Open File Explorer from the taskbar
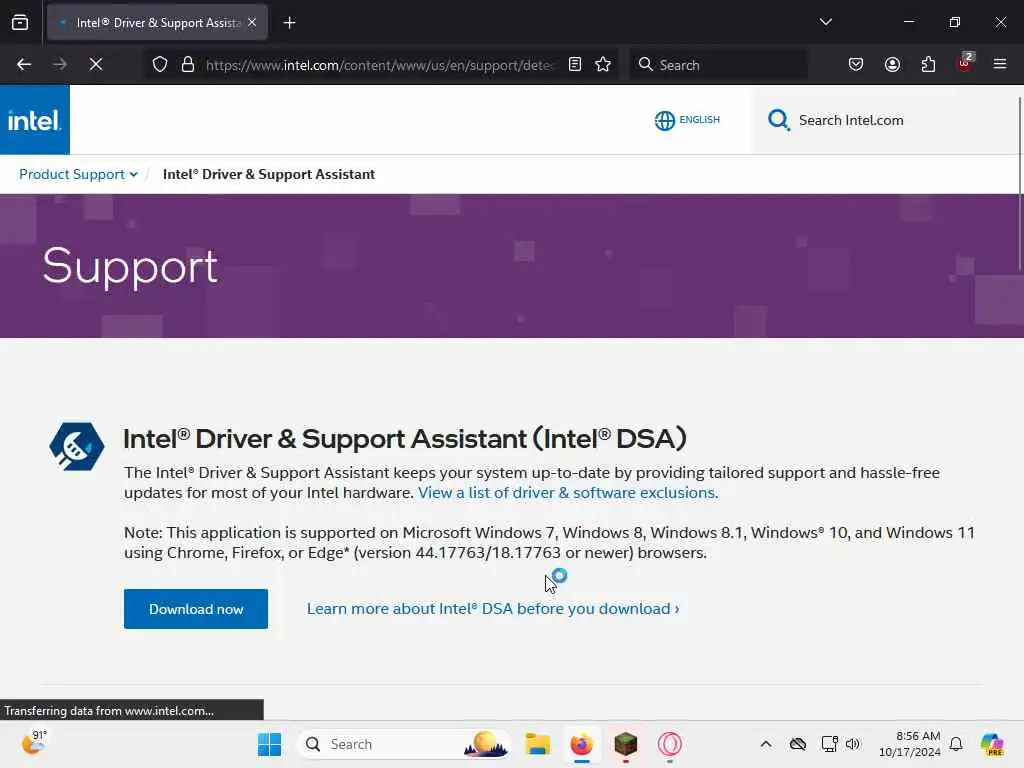The width and height of the screenshot is (1024, 768). (537, 744)
